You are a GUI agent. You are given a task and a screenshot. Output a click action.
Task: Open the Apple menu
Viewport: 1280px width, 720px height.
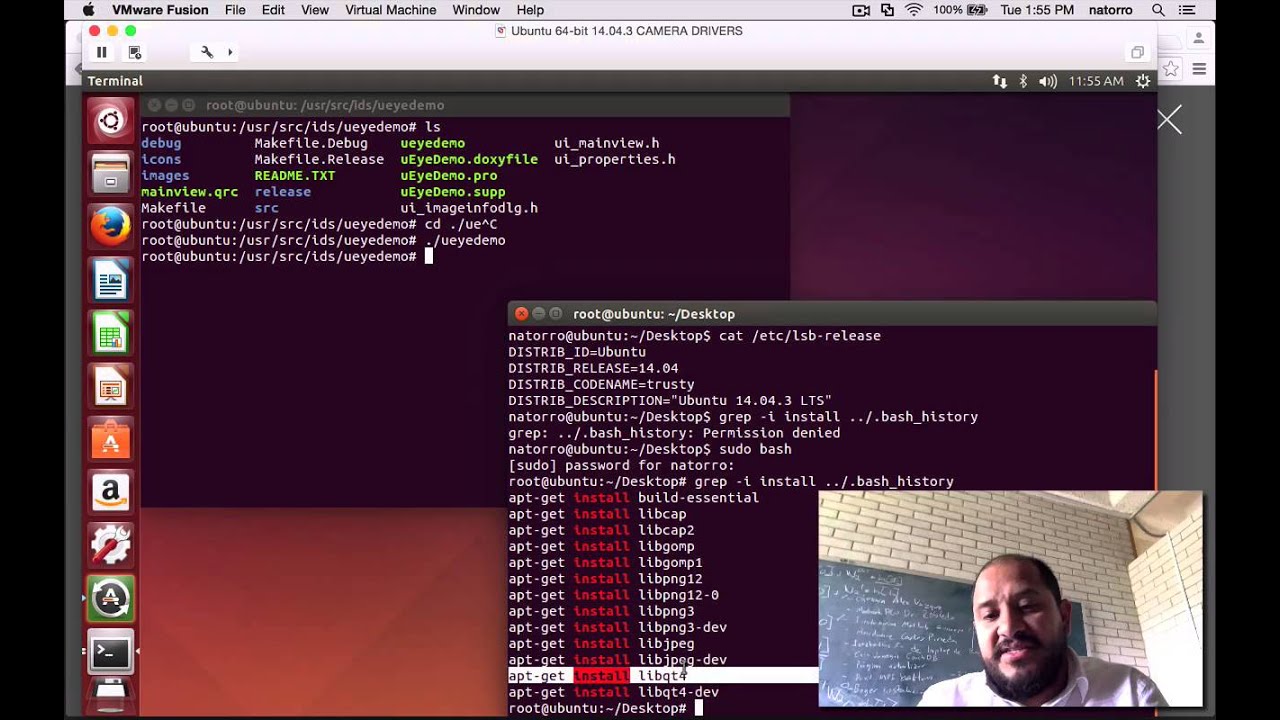point(88,10)
